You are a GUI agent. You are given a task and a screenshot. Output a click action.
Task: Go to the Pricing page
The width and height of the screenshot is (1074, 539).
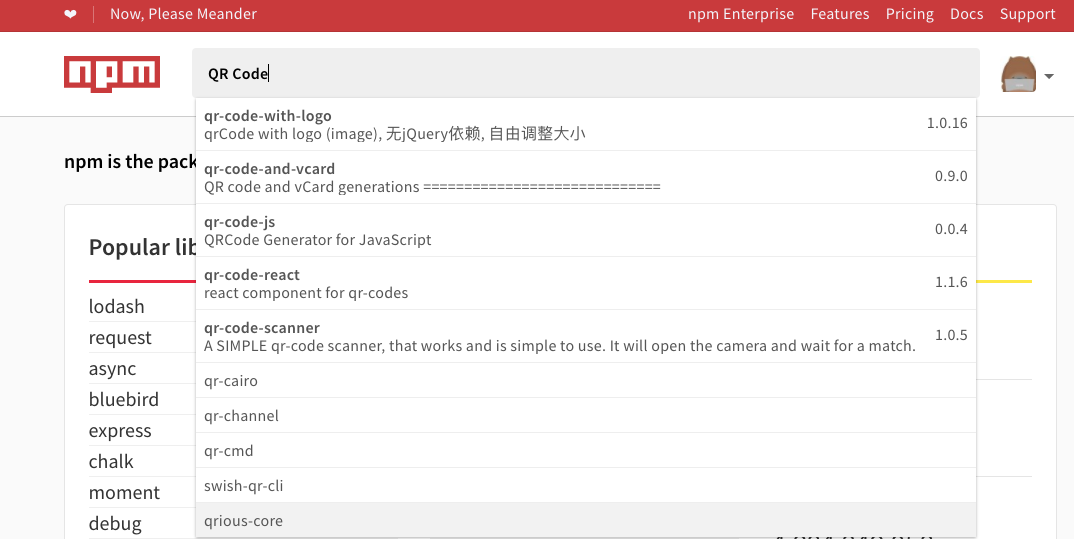(910, 14)
